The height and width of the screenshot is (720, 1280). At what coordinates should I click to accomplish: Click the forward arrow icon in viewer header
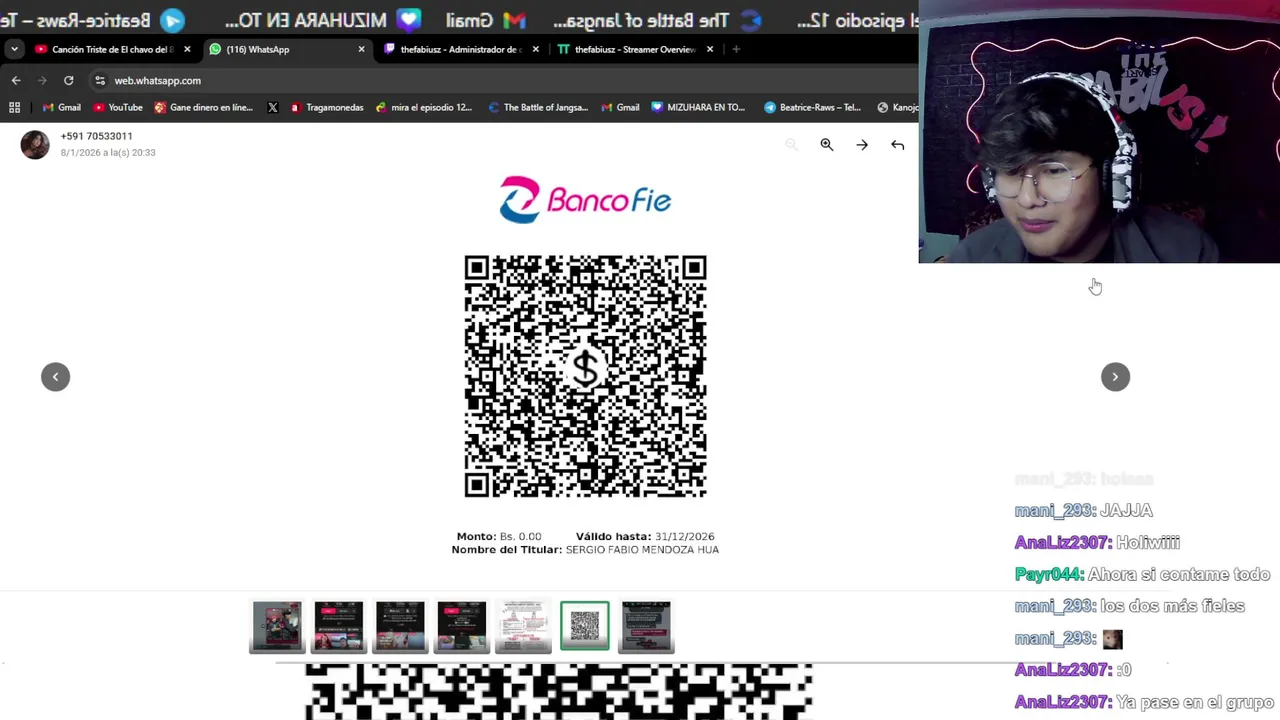862,145
